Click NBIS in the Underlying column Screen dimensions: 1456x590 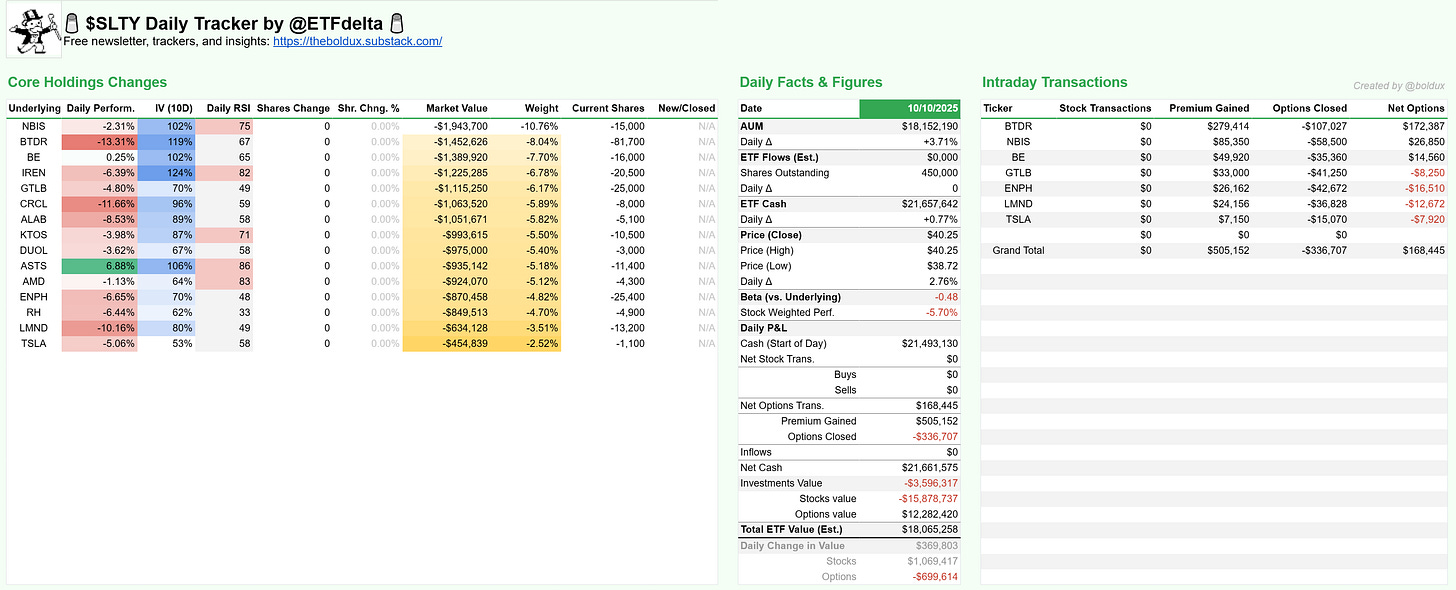[34, 126]
